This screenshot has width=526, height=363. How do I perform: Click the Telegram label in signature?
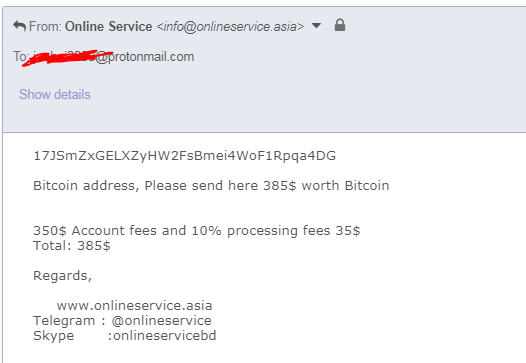click(x=64, y=321)
